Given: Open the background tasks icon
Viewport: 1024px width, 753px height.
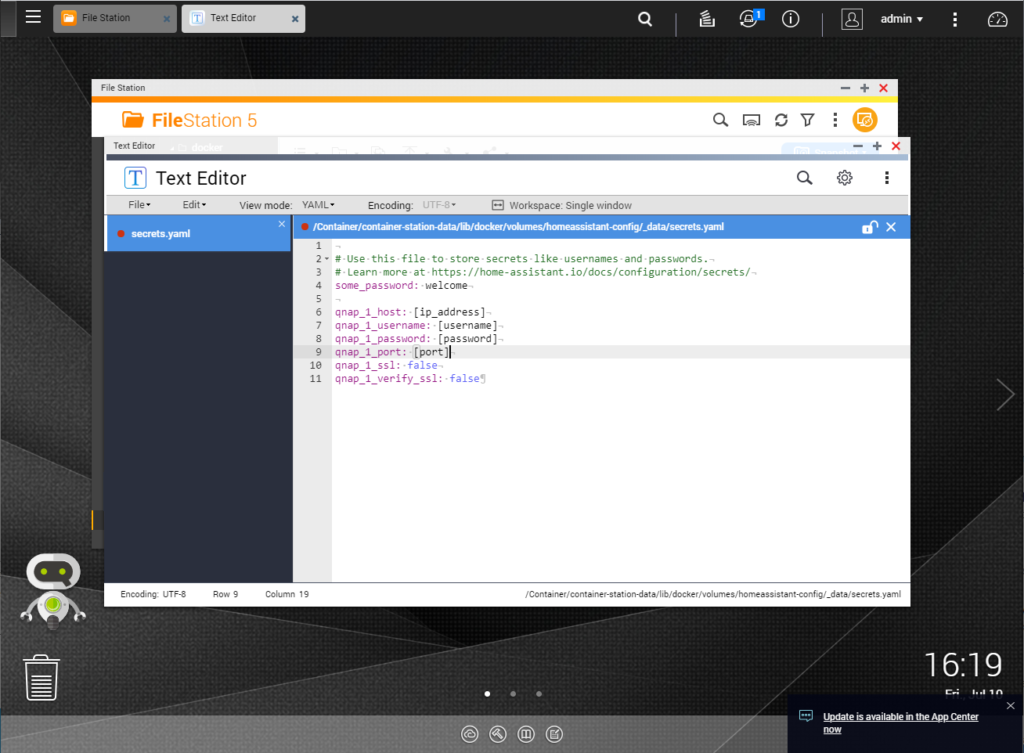Looking at the screenshot, I should click(x=707, y=19).
